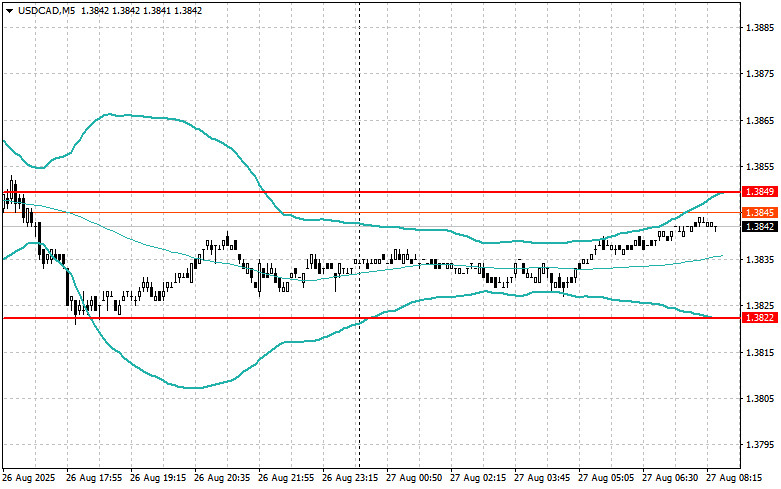The height and width of the screenshot is (489, 781).
Task: Select the red 1.3849 resistance price label
Action: [760, 192]
